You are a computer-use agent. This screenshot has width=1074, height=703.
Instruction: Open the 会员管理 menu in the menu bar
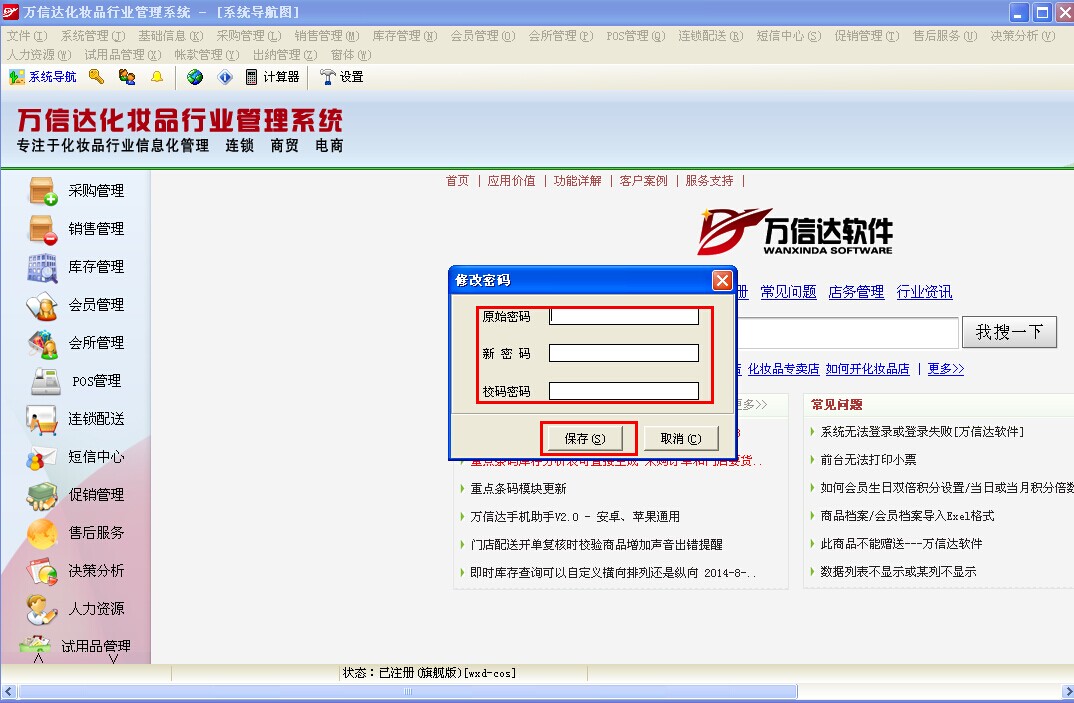click(x=482, y=36)
